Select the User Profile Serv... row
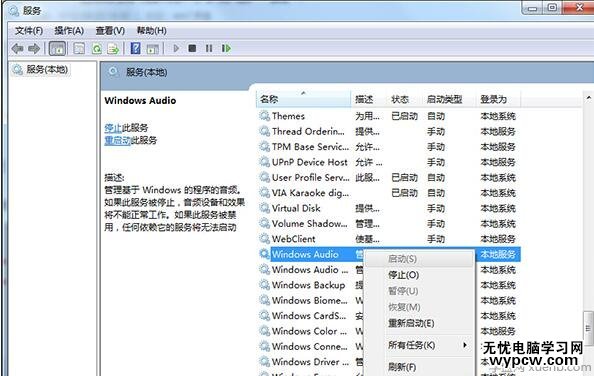 (389, 177)
